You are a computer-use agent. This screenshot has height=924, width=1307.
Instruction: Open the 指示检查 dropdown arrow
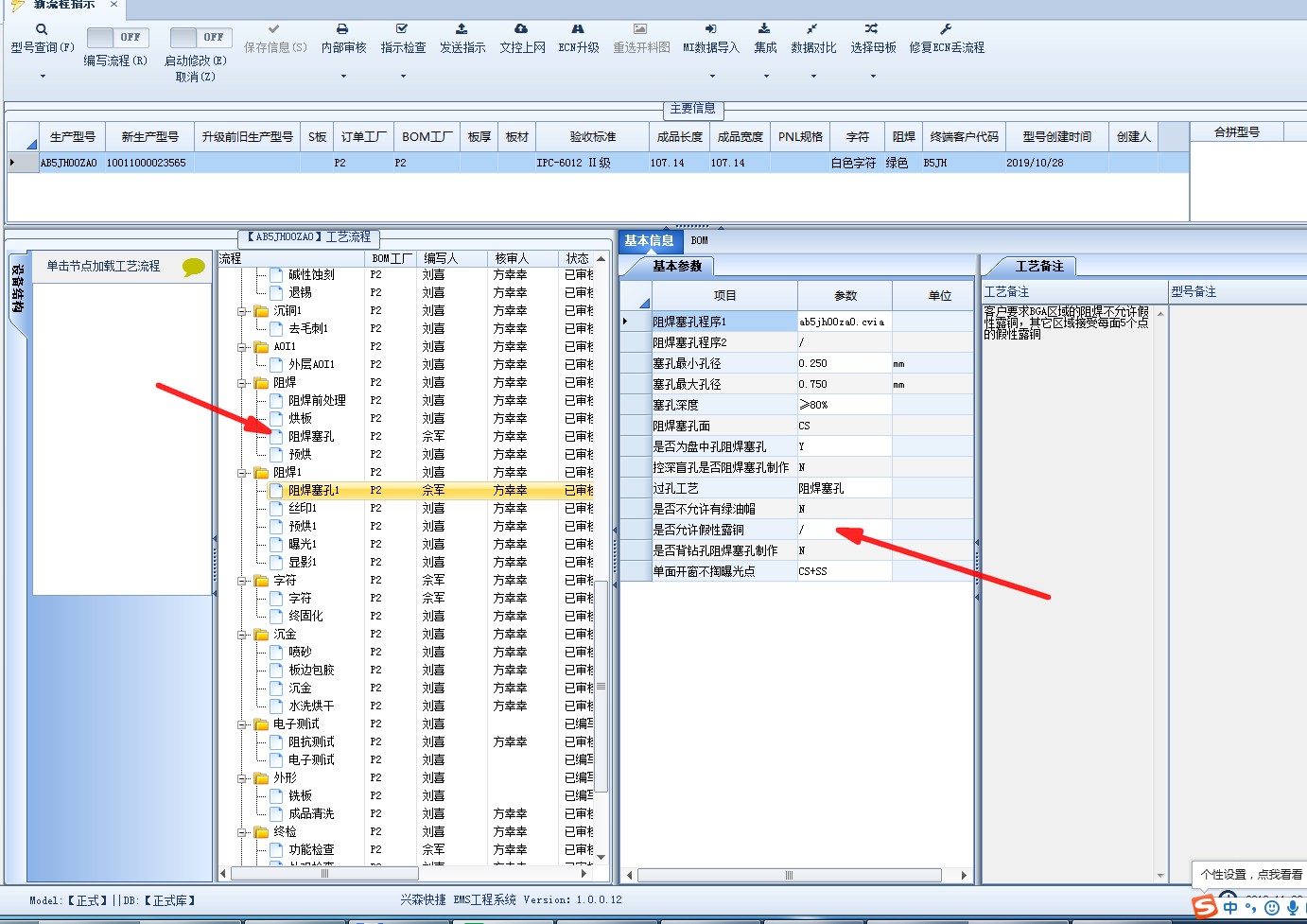(403, 76)
